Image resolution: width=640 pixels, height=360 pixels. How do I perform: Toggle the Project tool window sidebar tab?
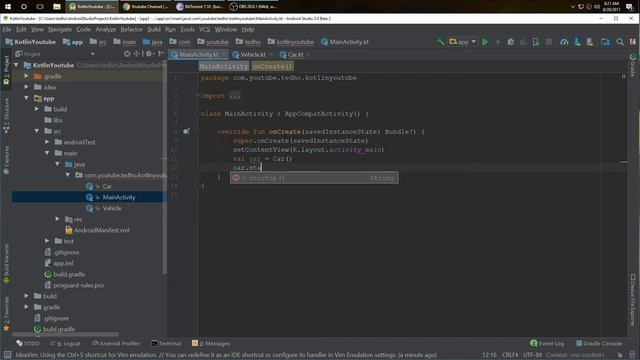tap(6, 70)
